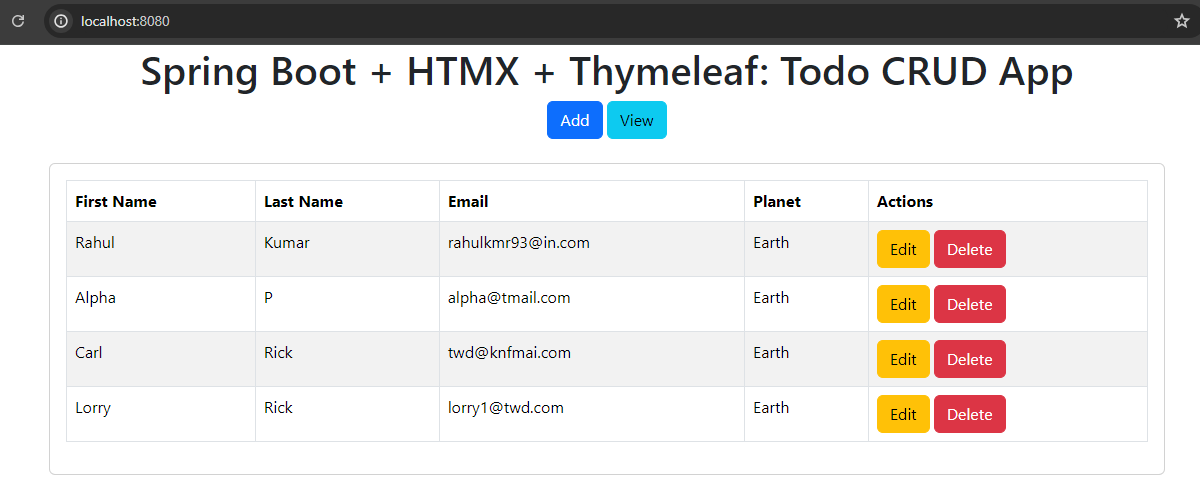Bookmark this page with the star icon
Image resolution: width=1200 pixels, height=490 pixels.
point(1181,20)
